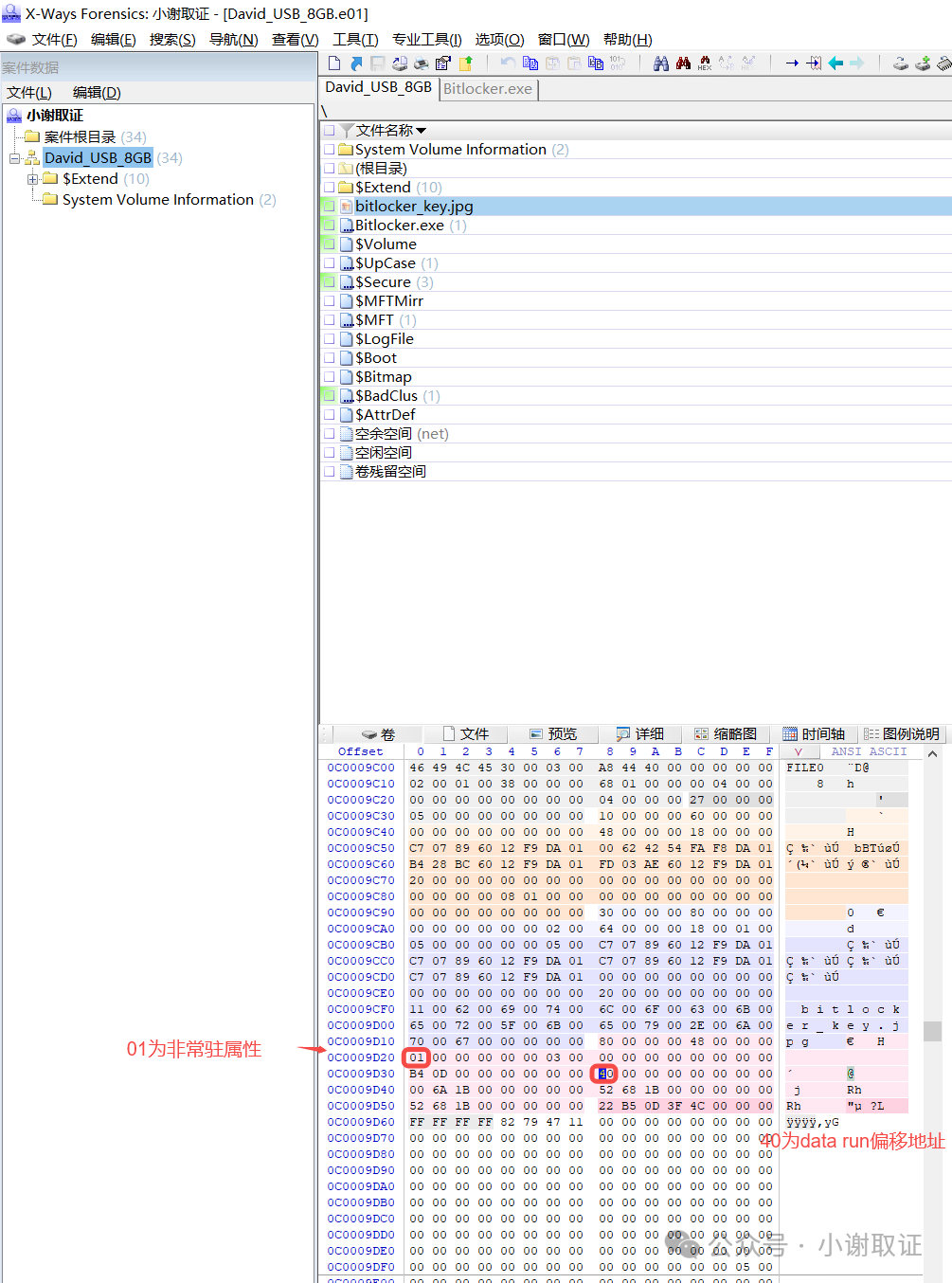Click the dropdown arrow left of ANSI ASCII

[798, 751]
